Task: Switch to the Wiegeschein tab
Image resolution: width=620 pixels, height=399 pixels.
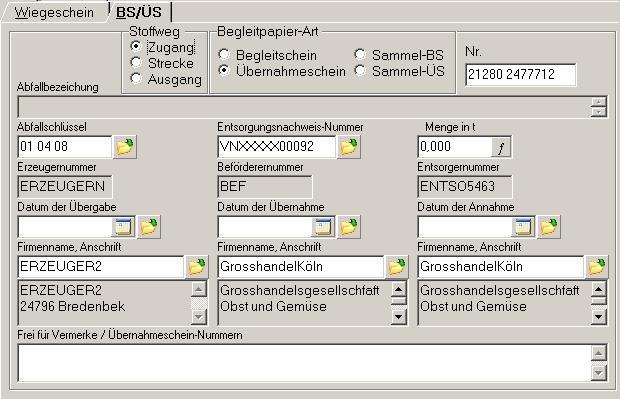Action: tap(54, 12)
